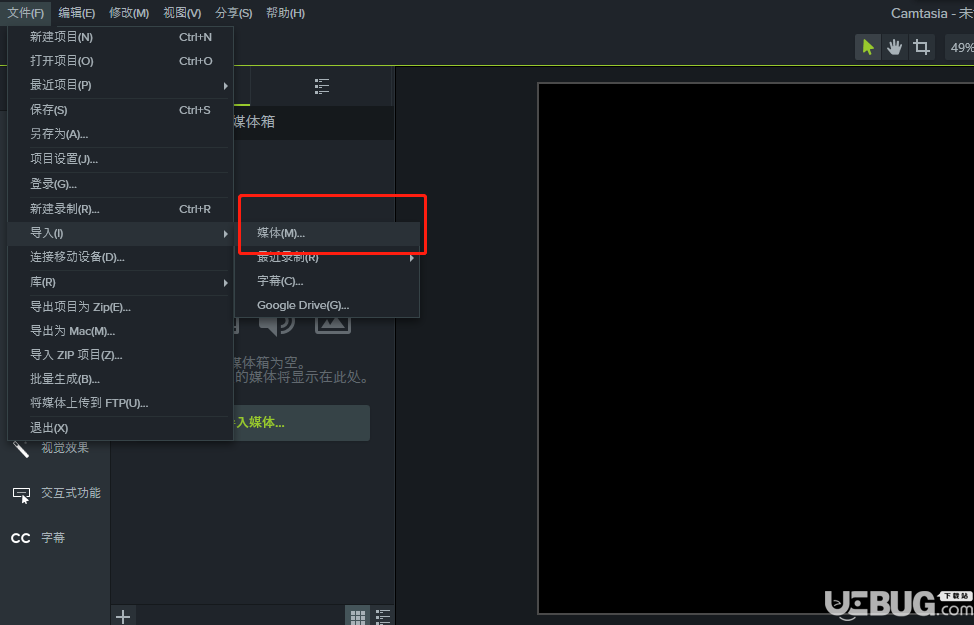This screenshot has width=974, height=625.
Task: Open the Interactivity screen icon
Action: (x=21, y=494)
